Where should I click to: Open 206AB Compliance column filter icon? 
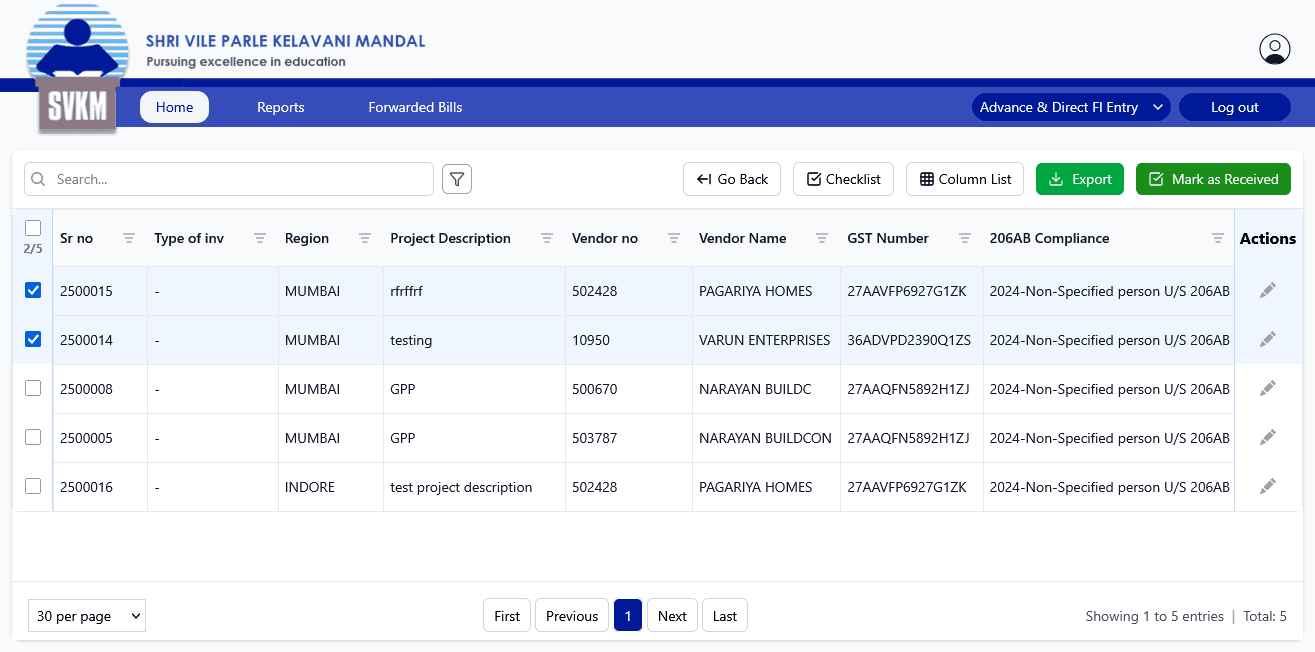pos(1218,238)
